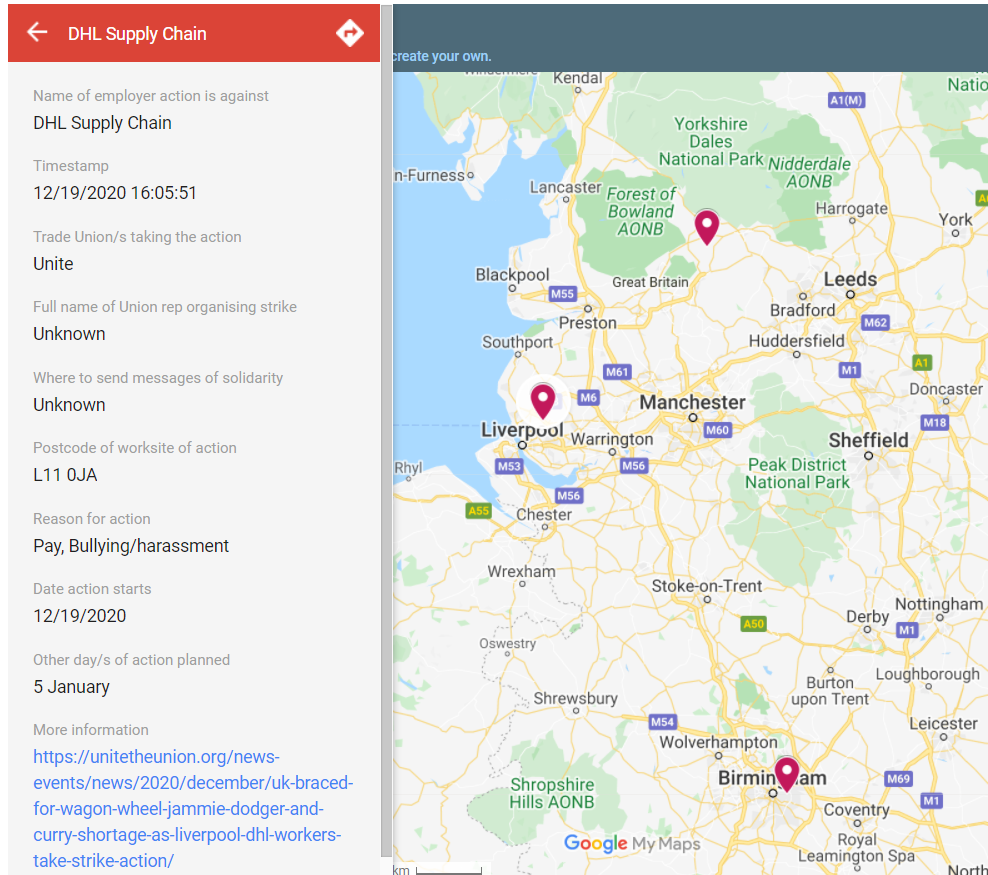This screenshot has height=875, width=988.
Task: Click the Yorkshire Dales National Park label
Action: point(711,141)
